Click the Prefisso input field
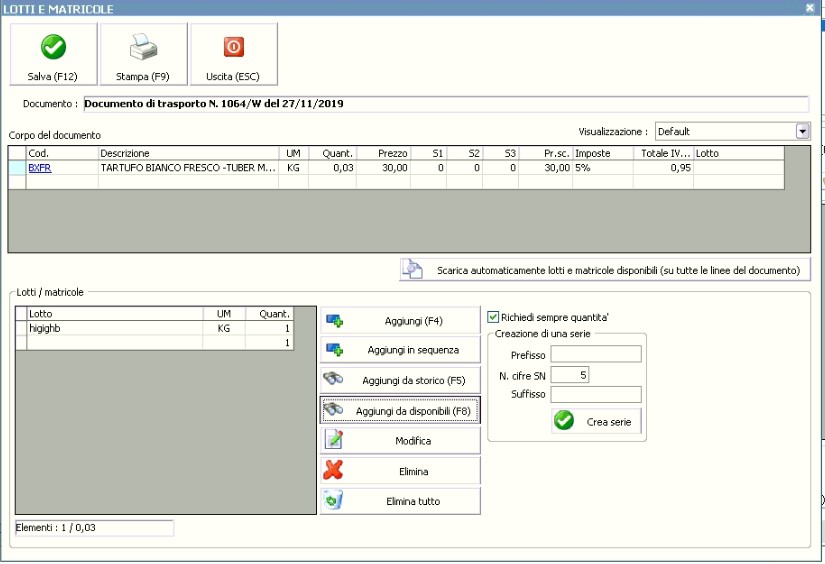 (596, 354)
